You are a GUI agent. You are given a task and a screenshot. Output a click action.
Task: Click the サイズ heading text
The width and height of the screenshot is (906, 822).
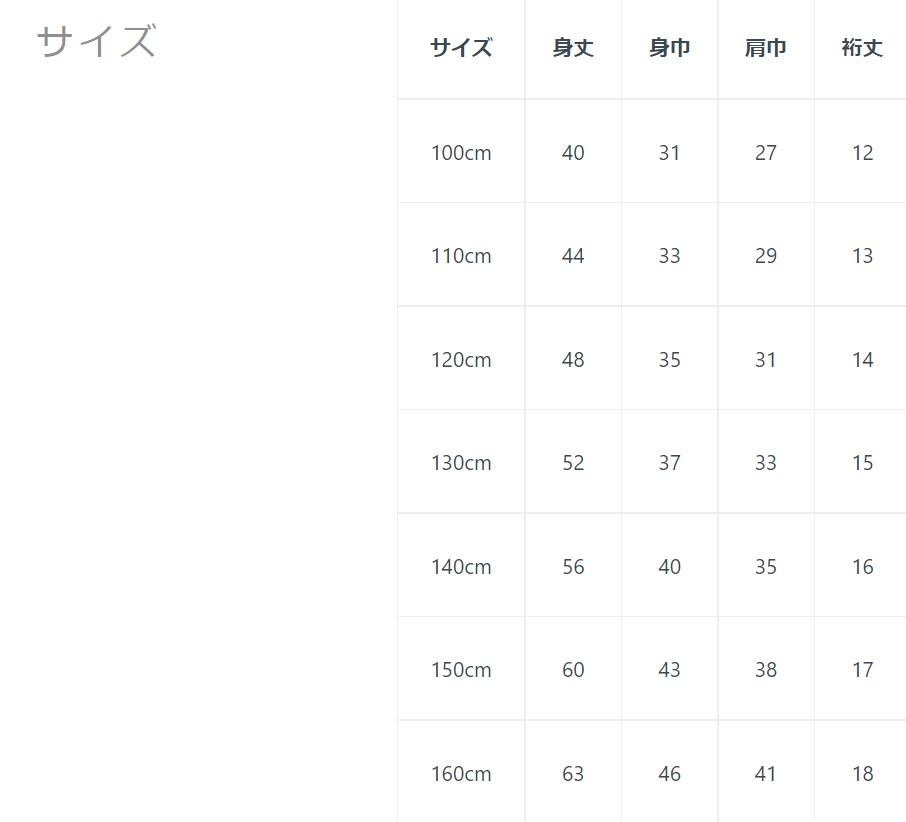(x=96, y=43)
